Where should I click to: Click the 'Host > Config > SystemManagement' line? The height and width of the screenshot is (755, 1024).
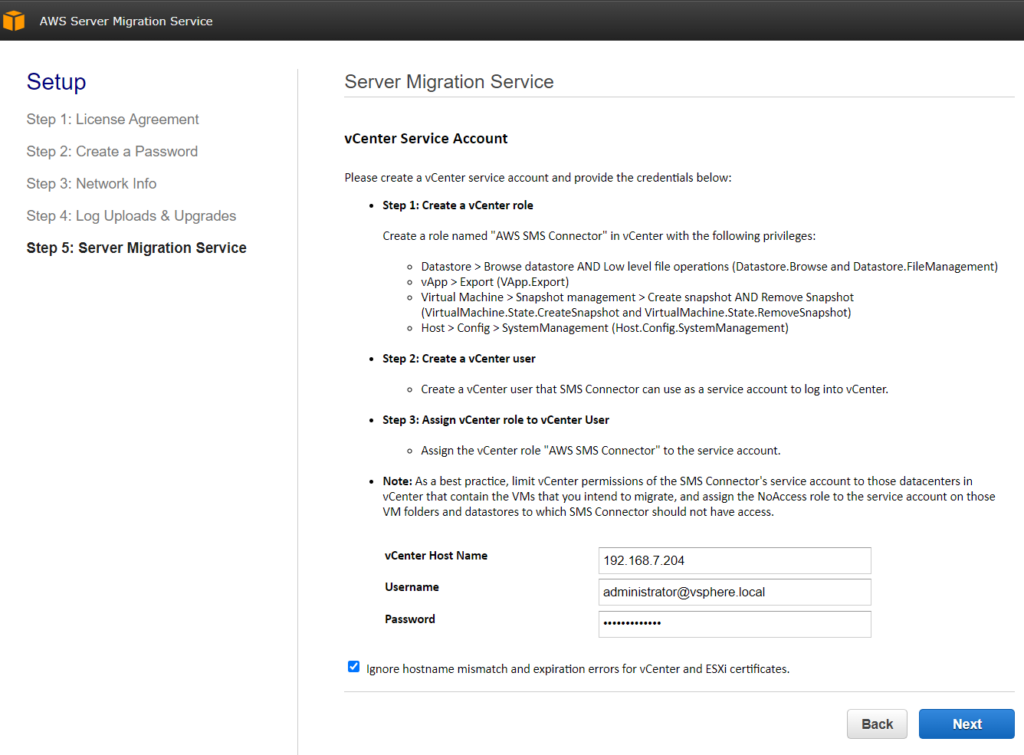click(605, 328)
